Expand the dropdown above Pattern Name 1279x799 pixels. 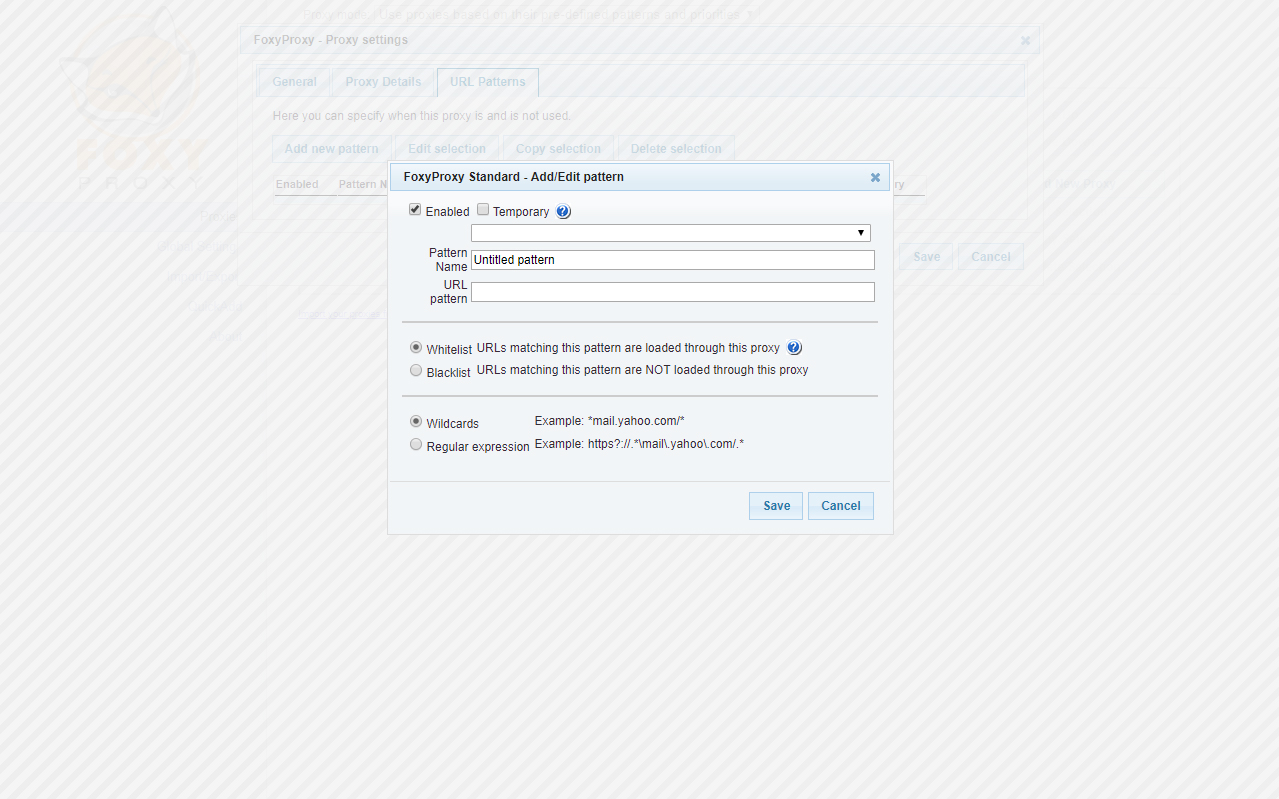pyautogui.click(x=670, y=233)
